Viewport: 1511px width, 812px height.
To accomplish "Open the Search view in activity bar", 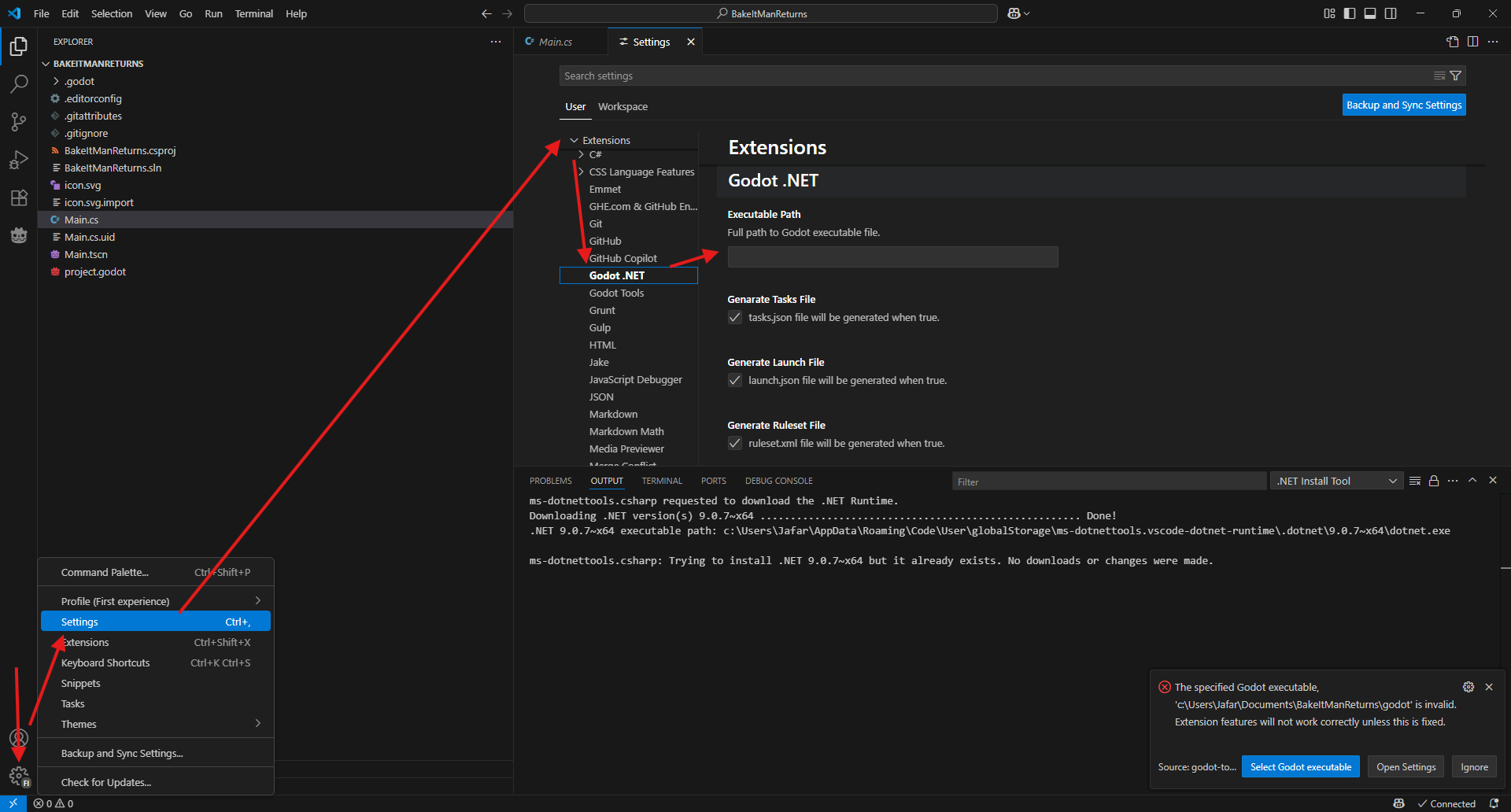I will coord(19,84).
